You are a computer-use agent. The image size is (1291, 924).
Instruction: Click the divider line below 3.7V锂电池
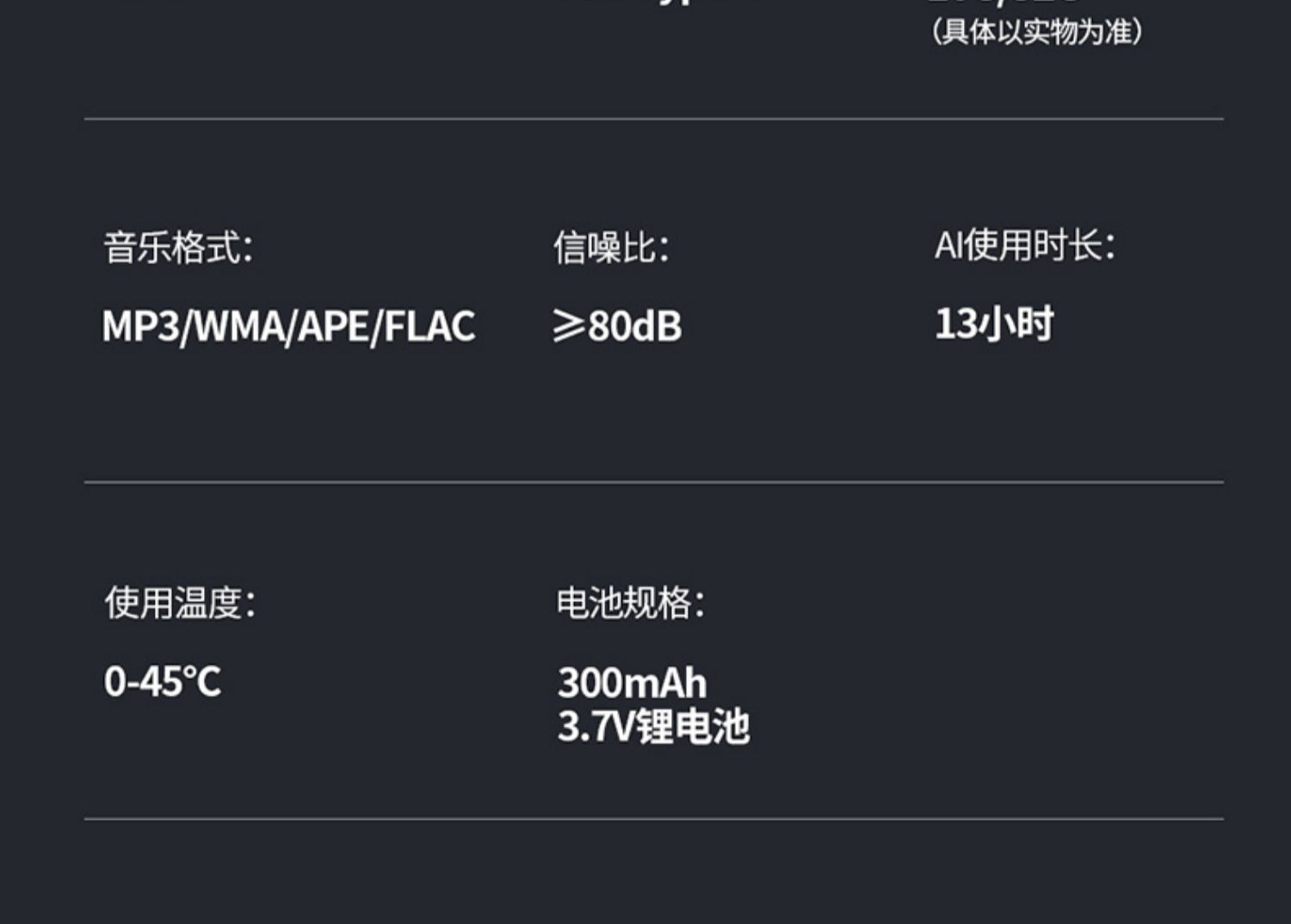[654, 818]
